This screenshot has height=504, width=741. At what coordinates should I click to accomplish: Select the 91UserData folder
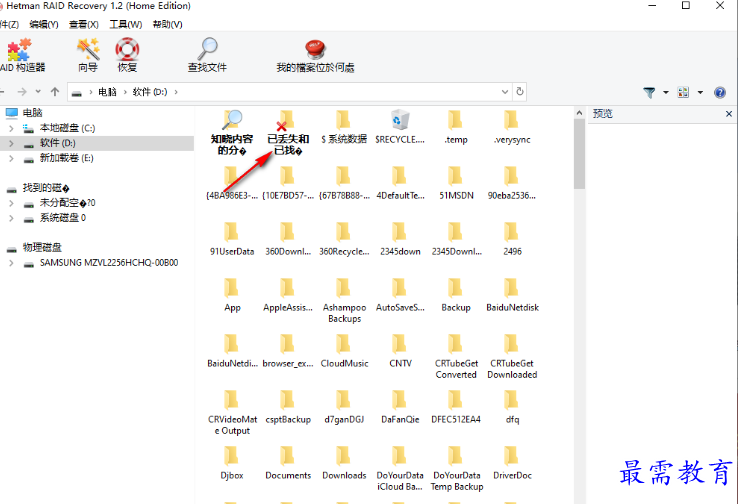click(232, 239)
